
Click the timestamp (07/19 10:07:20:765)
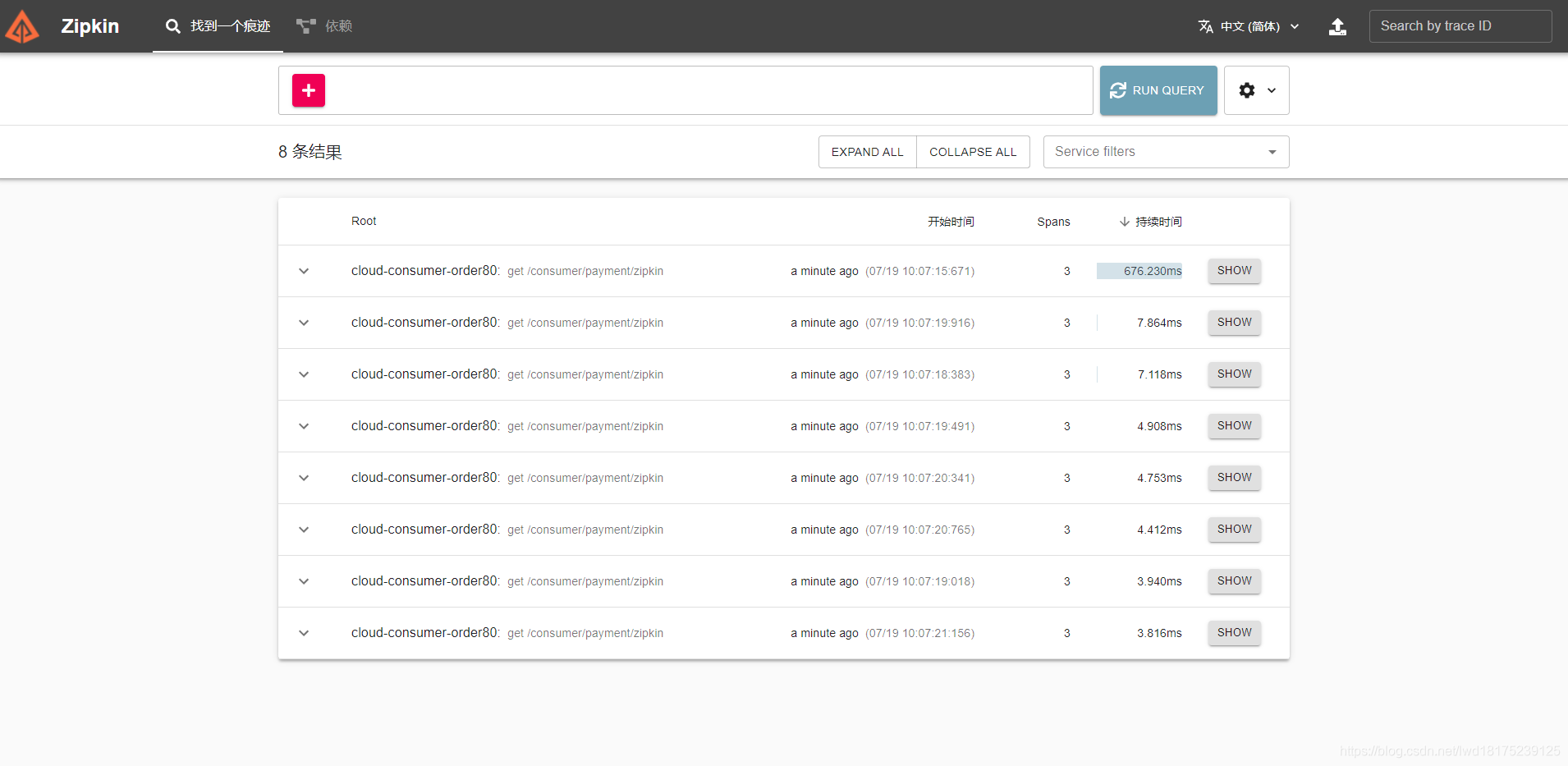tap(920, 530)
